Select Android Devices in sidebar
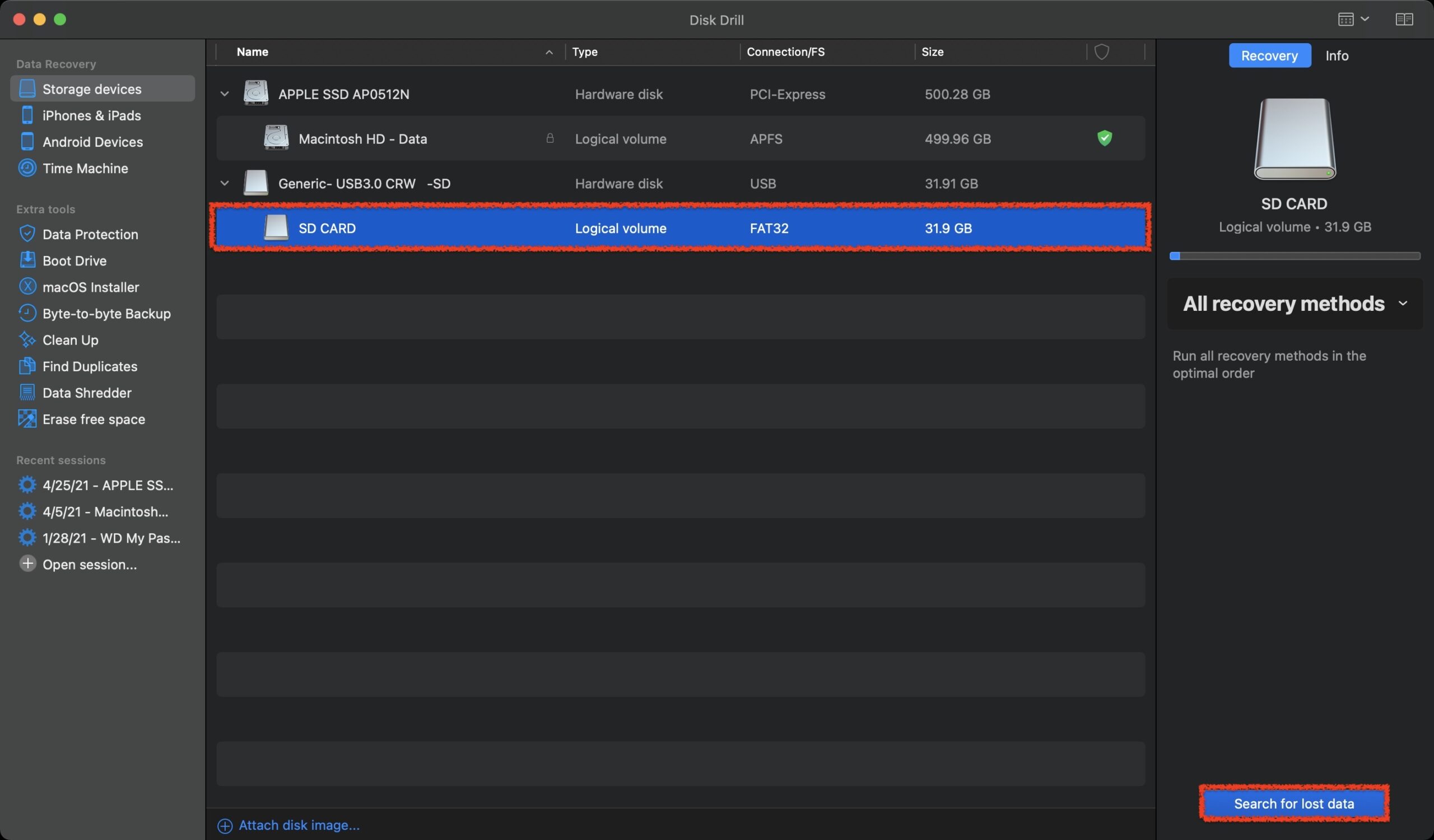Image resolution: width=1434 pixels, height=840 pixels. coord(92,142)
